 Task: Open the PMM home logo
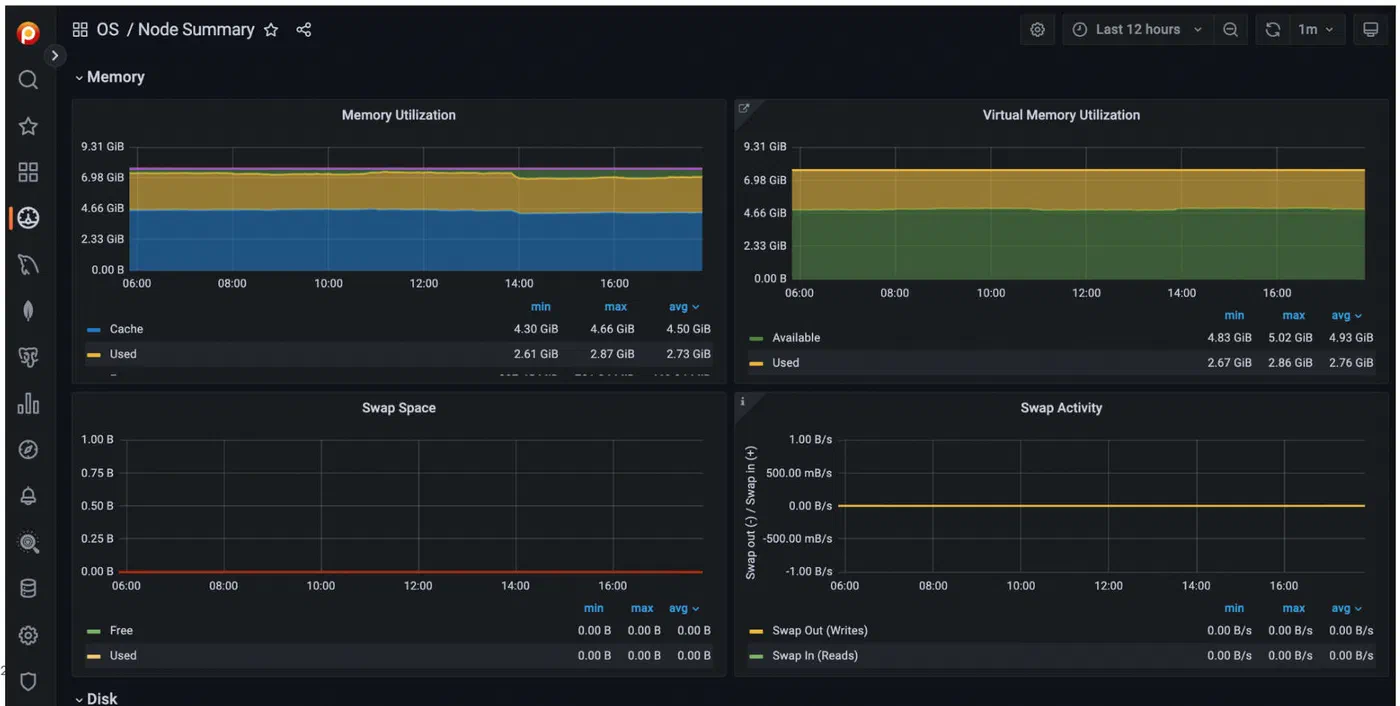pos(28,33)
